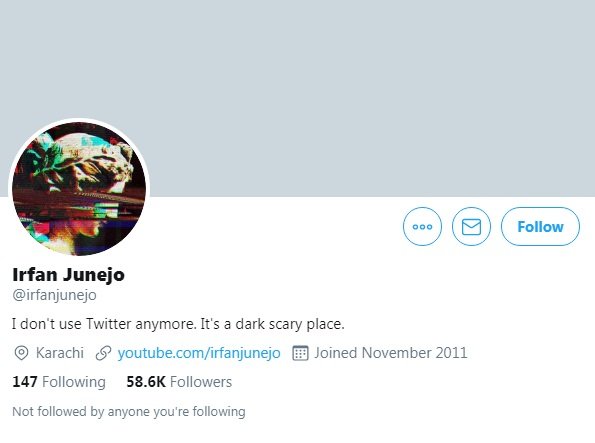View the 147 Following list
Image resolution: width=595 pixels, height=443 pixels.
click(x=59, y=382)
